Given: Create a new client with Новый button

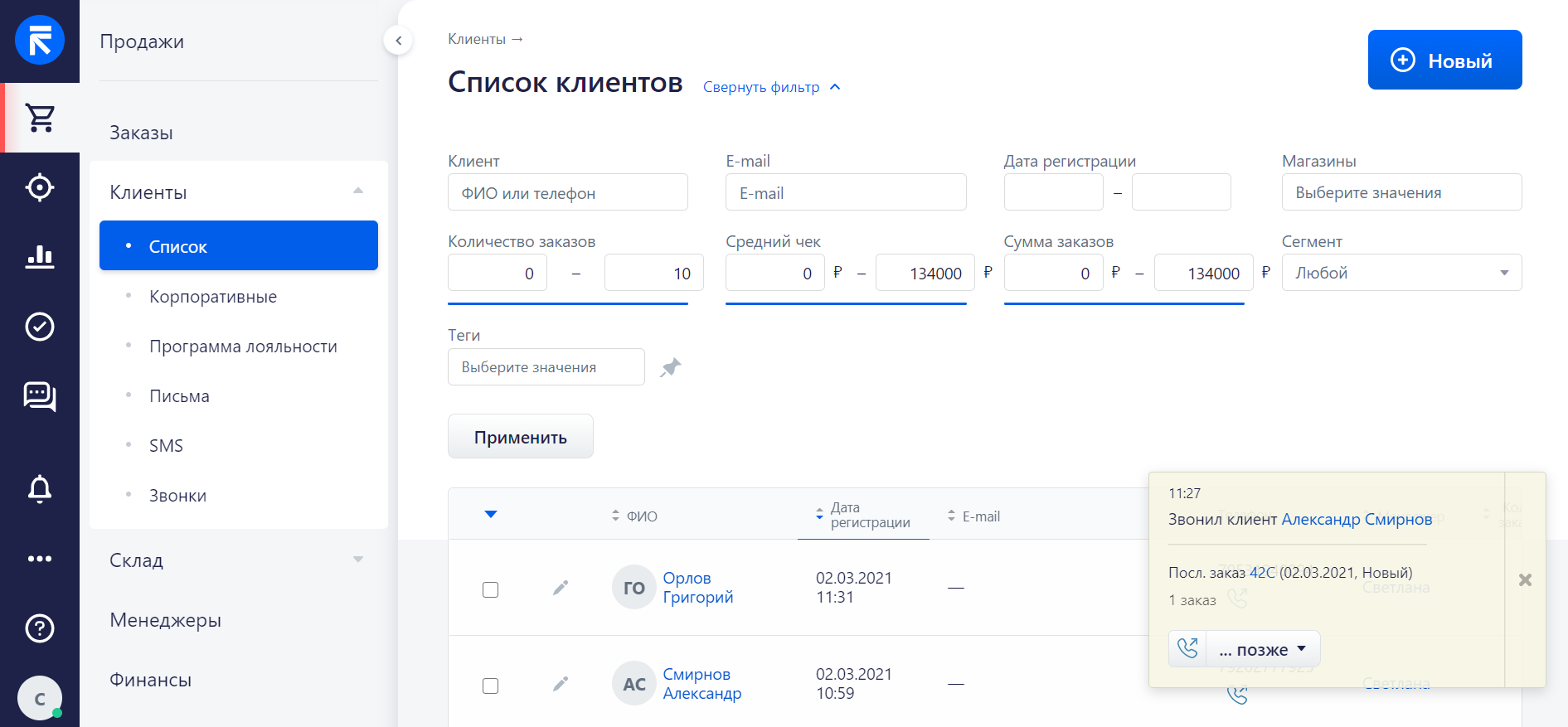Looking at the screenshot, I should pos(1444,60).
